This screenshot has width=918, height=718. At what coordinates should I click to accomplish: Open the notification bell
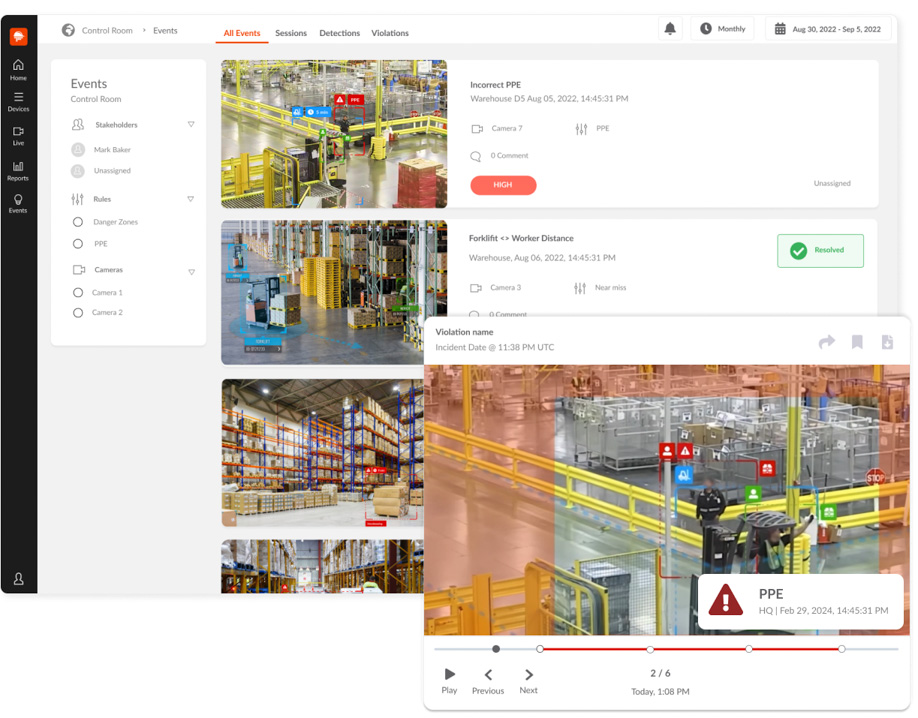point(670,28)
